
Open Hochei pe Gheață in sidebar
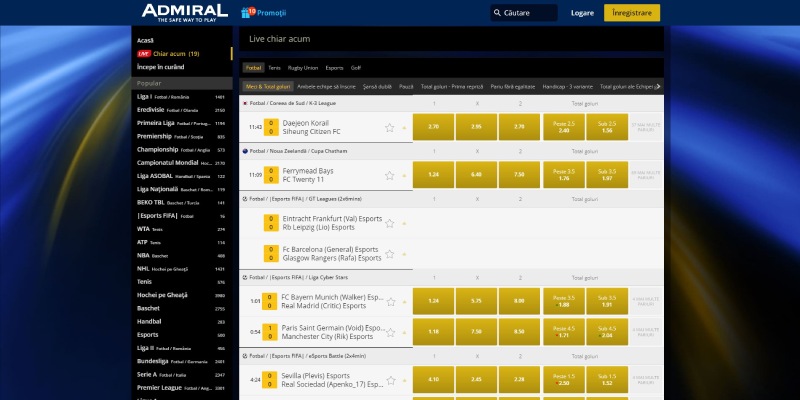(181, 295)
